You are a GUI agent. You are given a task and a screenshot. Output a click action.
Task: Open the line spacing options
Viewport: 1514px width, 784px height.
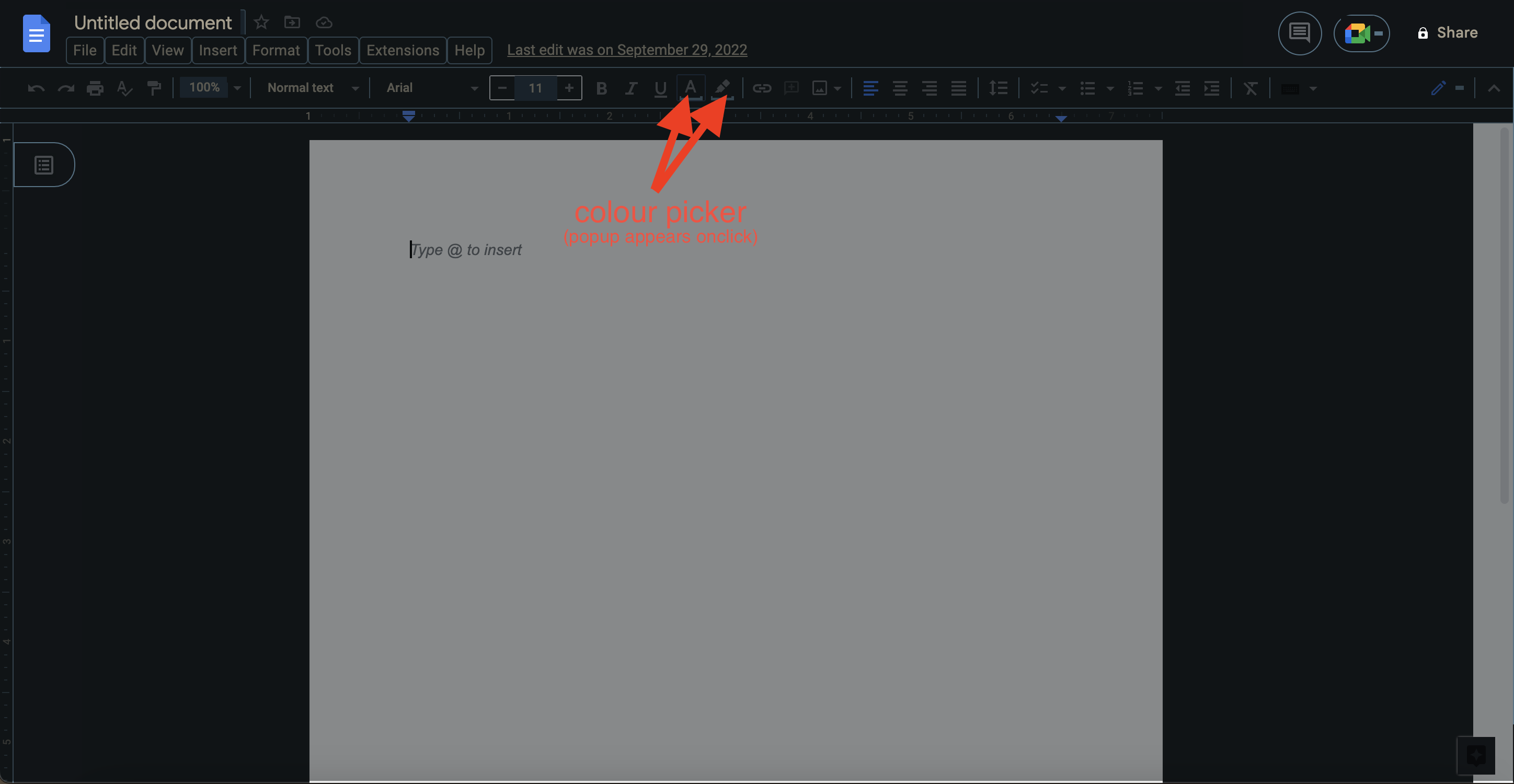[997, 88]
